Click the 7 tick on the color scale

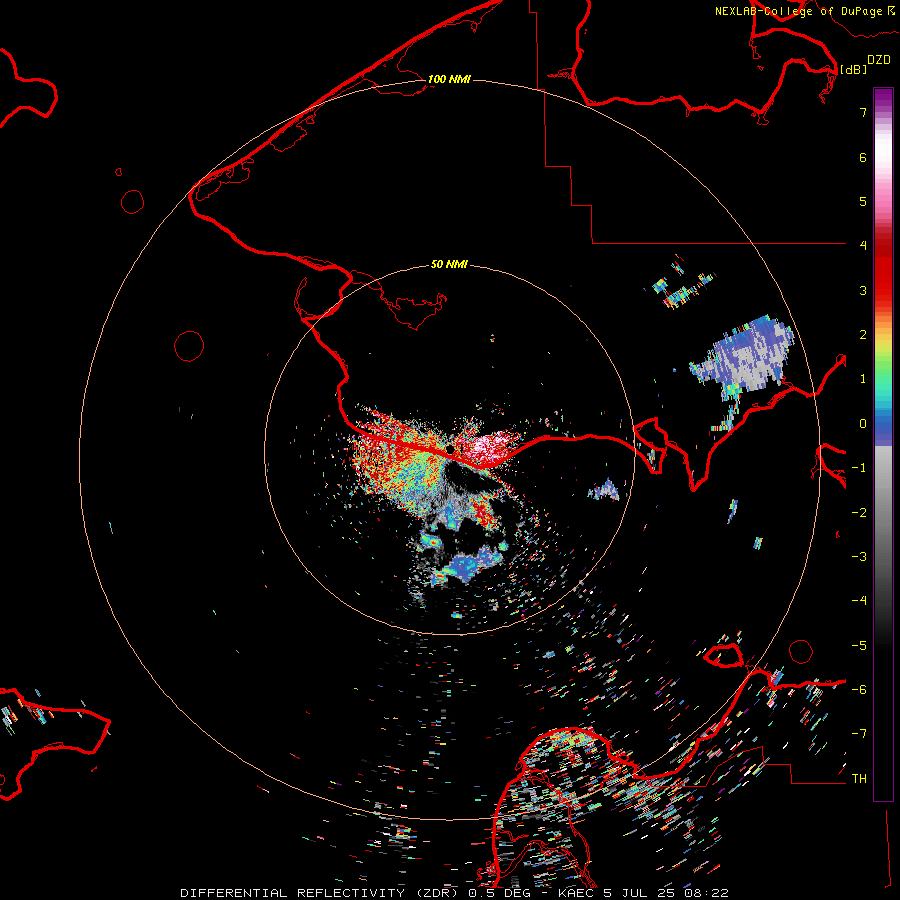(863, 113)
